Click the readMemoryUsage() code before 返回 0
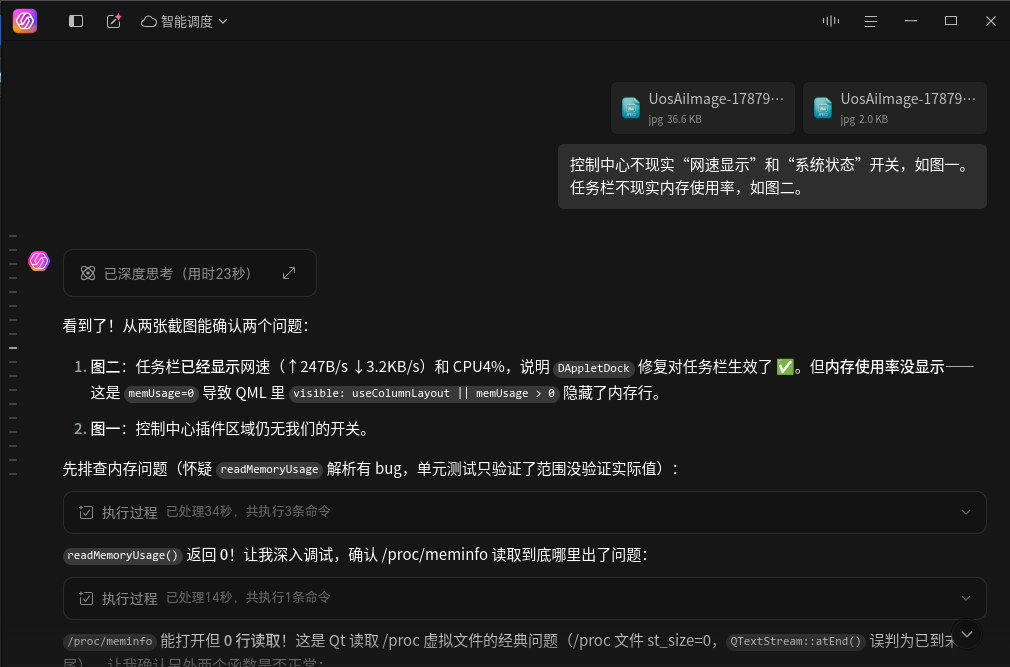This screenshot has height=667, width=1010. point(122,556)
